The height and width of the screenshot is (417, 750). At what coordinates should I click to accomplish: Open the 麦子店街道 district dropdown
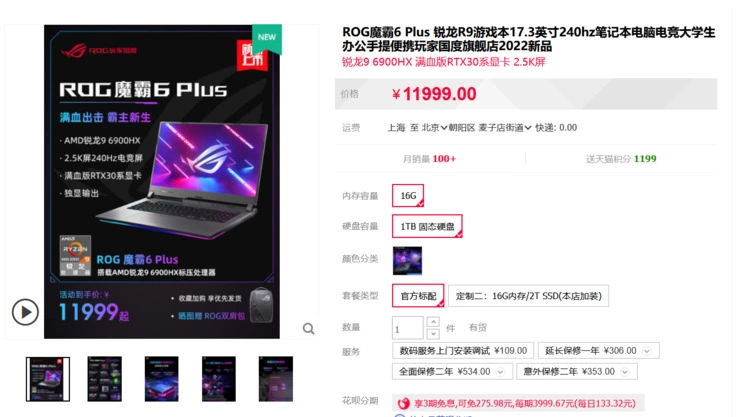[x=505, y=128]
